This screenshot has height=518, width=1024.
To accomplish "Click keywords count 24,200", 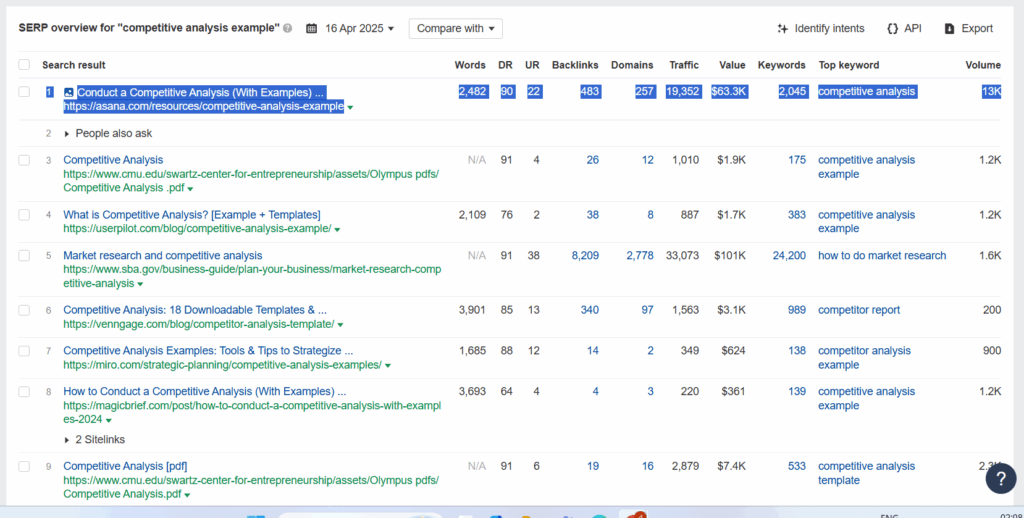I will click(789, 255).
